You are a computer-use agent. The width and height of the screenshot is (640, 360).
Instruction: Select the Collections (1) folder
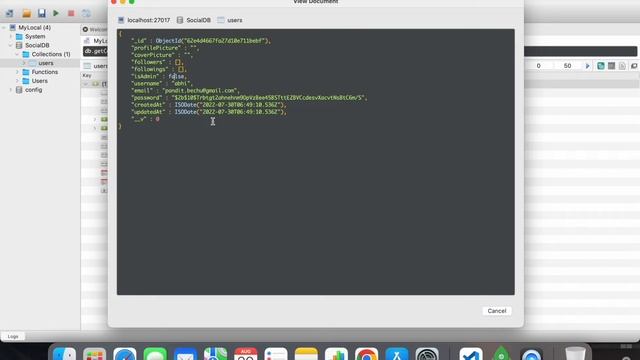tap(51, 54)
